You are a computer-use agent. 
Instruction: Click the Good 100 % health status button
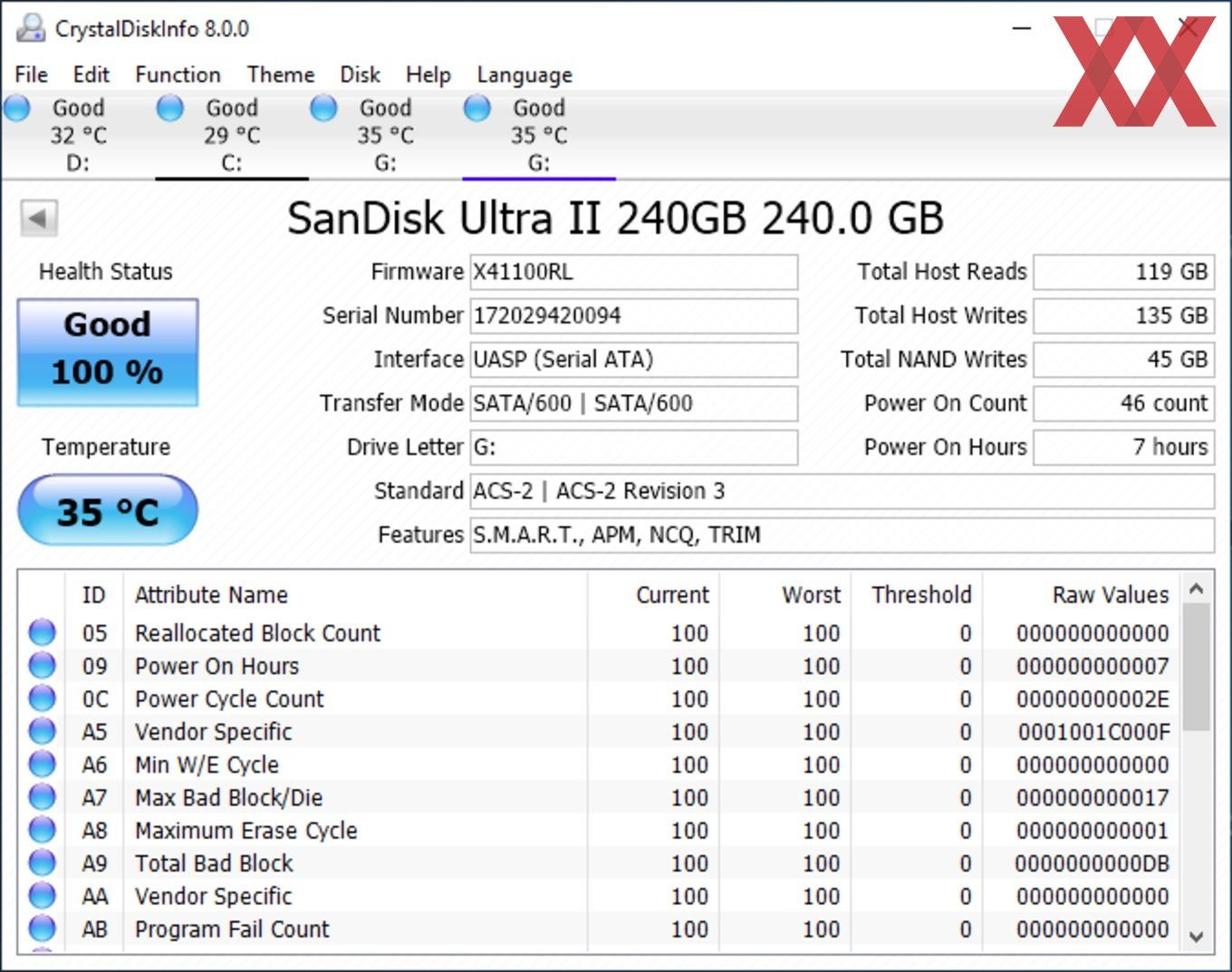click(108, 351)
